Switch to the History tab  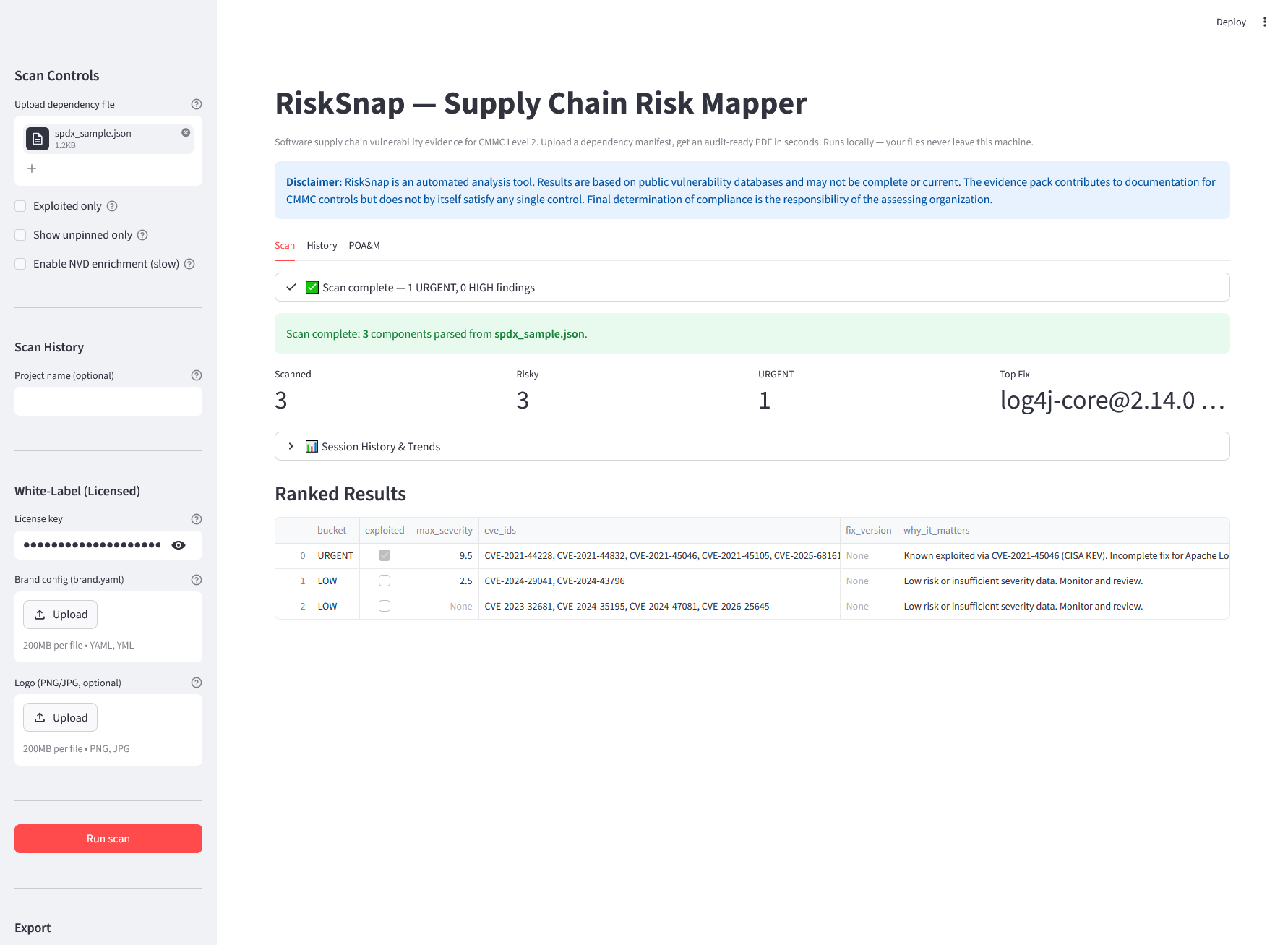(x=322, y=246)
